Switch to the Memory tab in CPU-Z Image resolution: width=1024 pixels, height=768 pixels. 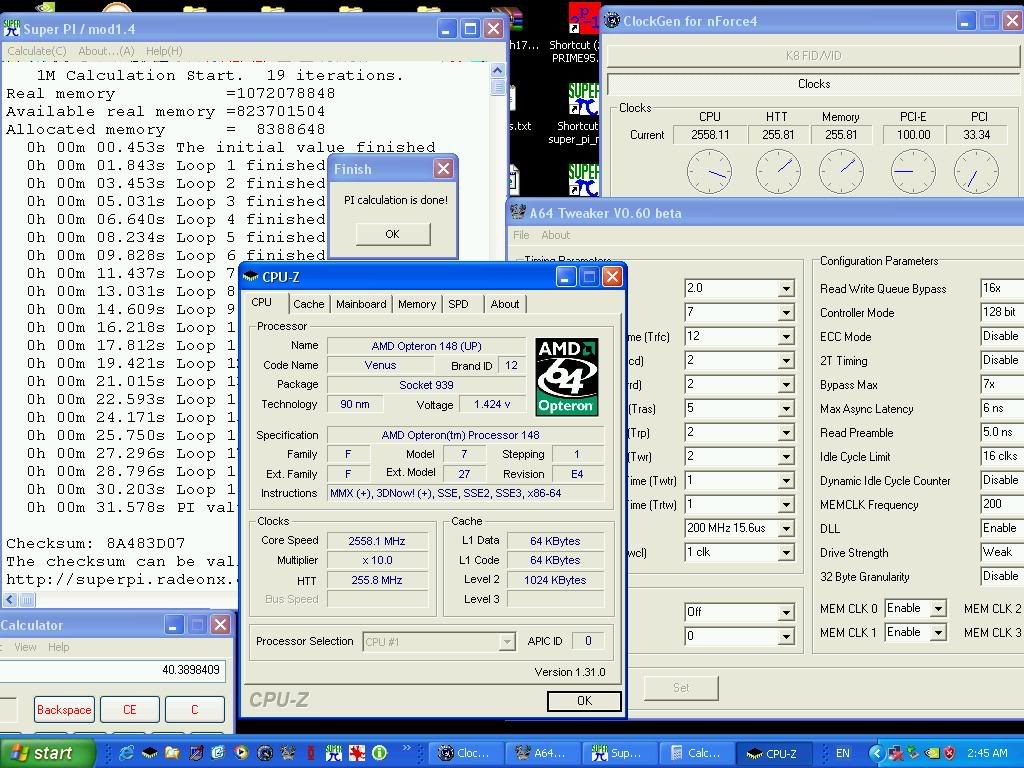coord(416,304)
